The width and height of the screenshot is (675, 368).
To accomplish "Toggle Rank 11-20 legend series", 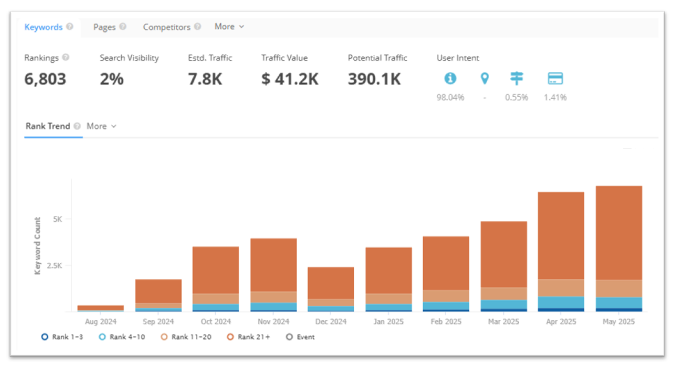I will click(x=186, y=337).
